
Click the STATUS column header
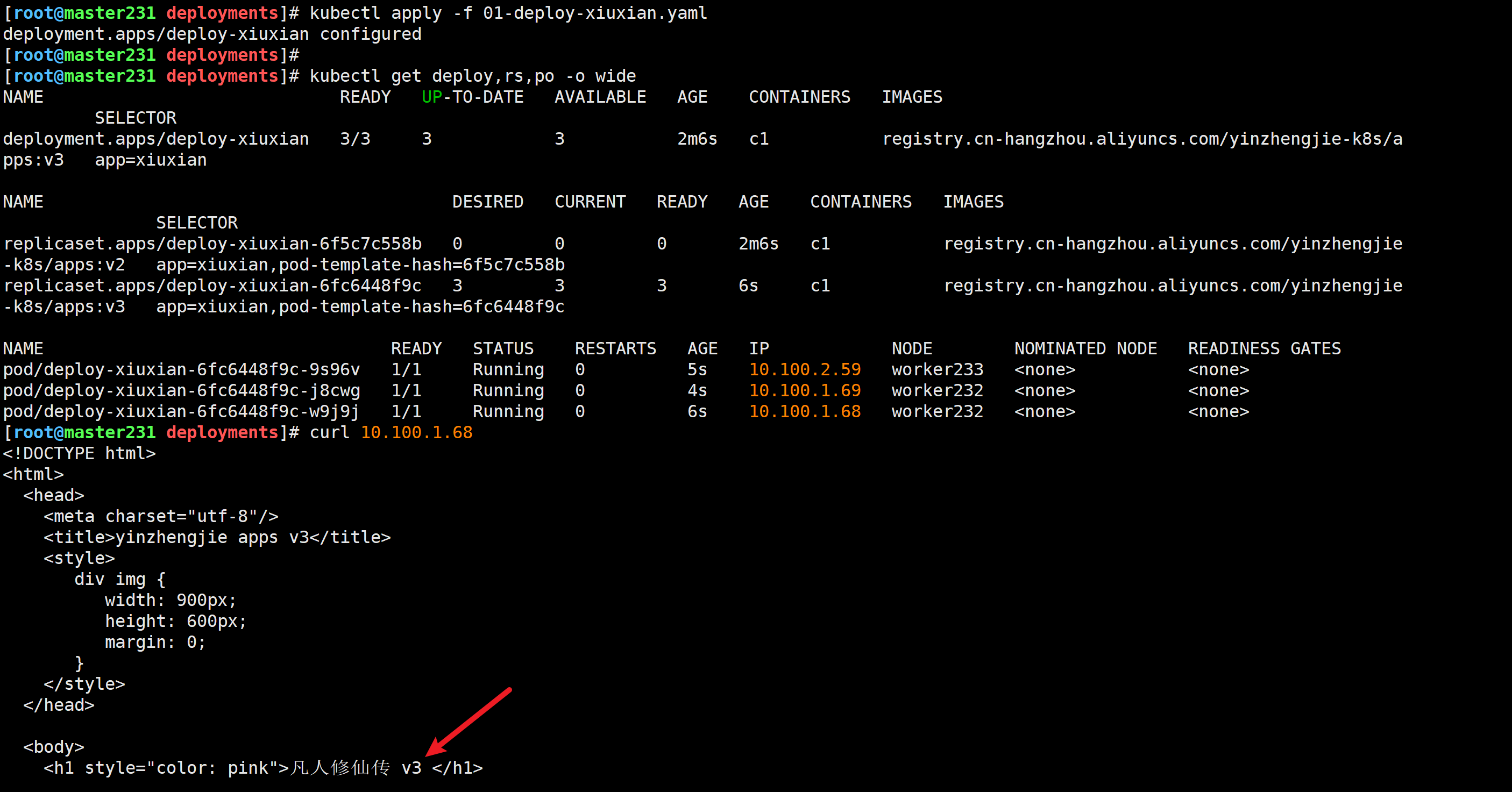(x=503, y=348)
